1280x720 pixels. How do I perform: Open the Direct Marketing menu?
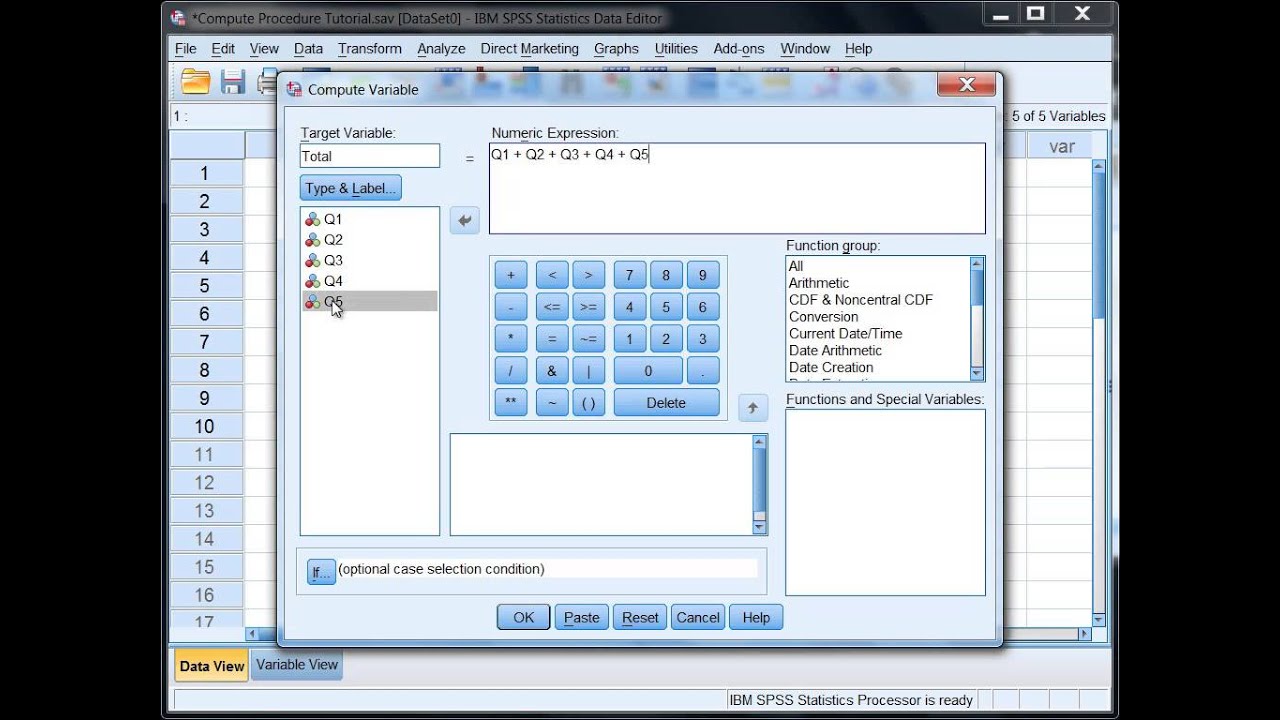529,48
